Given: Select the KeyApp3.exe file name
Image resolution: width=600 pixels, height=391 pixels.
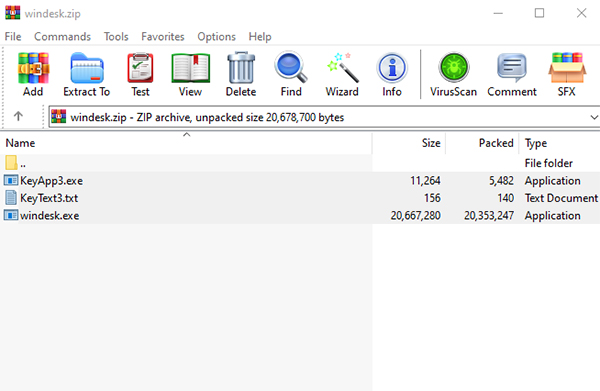Looking at the screenshot, I should (x=52, y=181).
